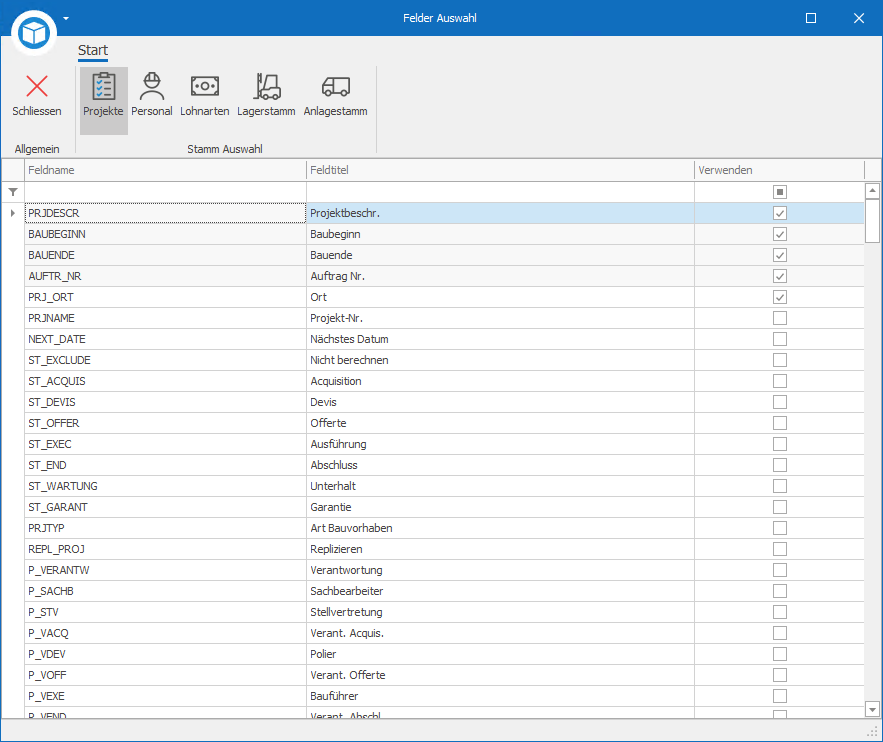Check Verwenden for Verantwortung
Screen dimensions: 883x742
(780, 570)
